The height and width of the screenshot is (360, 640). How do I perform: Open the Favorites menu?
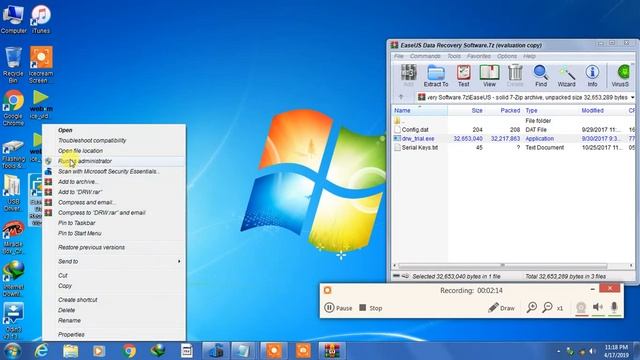(x=479, y=56)
